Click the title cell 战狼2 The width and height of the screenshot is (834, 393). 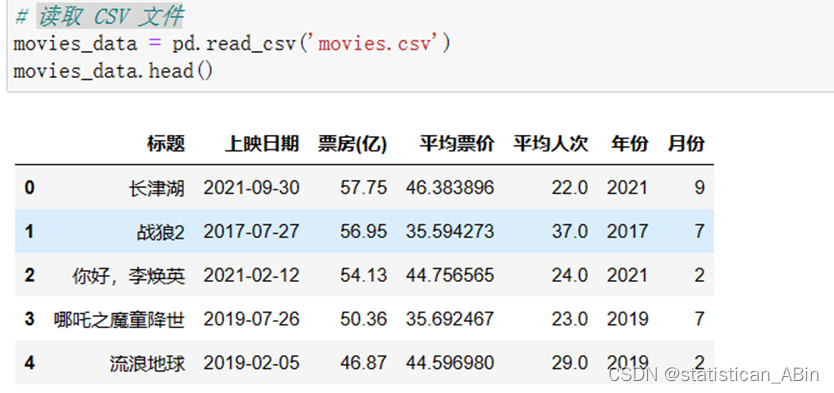pyautogui.click(x=161, y=232)
